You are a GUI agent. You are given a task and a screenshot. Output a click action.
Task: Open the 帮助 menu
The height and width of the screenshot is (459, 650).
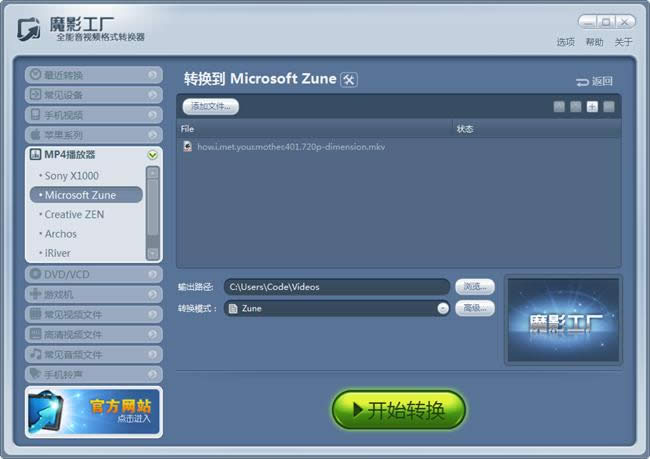[594, 42]
